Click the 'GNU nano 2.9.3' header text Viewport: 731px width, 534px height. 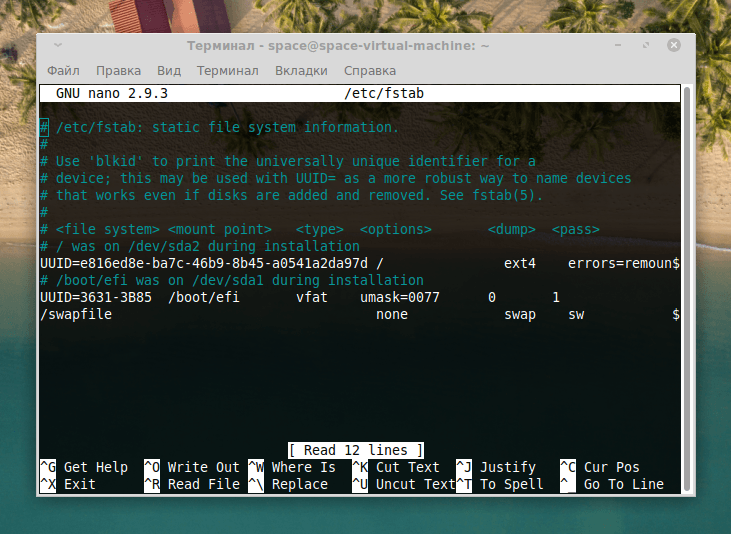click(112, 93)
